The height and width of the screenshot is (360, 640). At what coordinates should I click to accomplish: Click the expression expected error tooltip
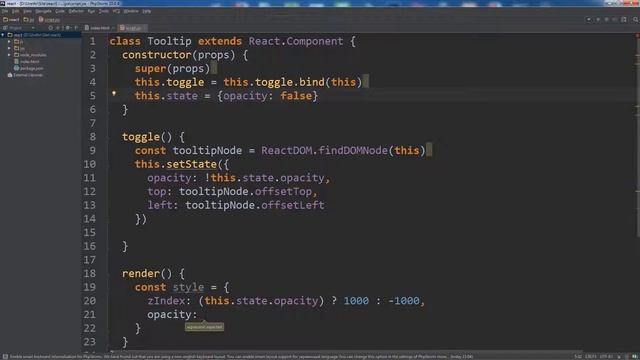(x=204, y=327)
